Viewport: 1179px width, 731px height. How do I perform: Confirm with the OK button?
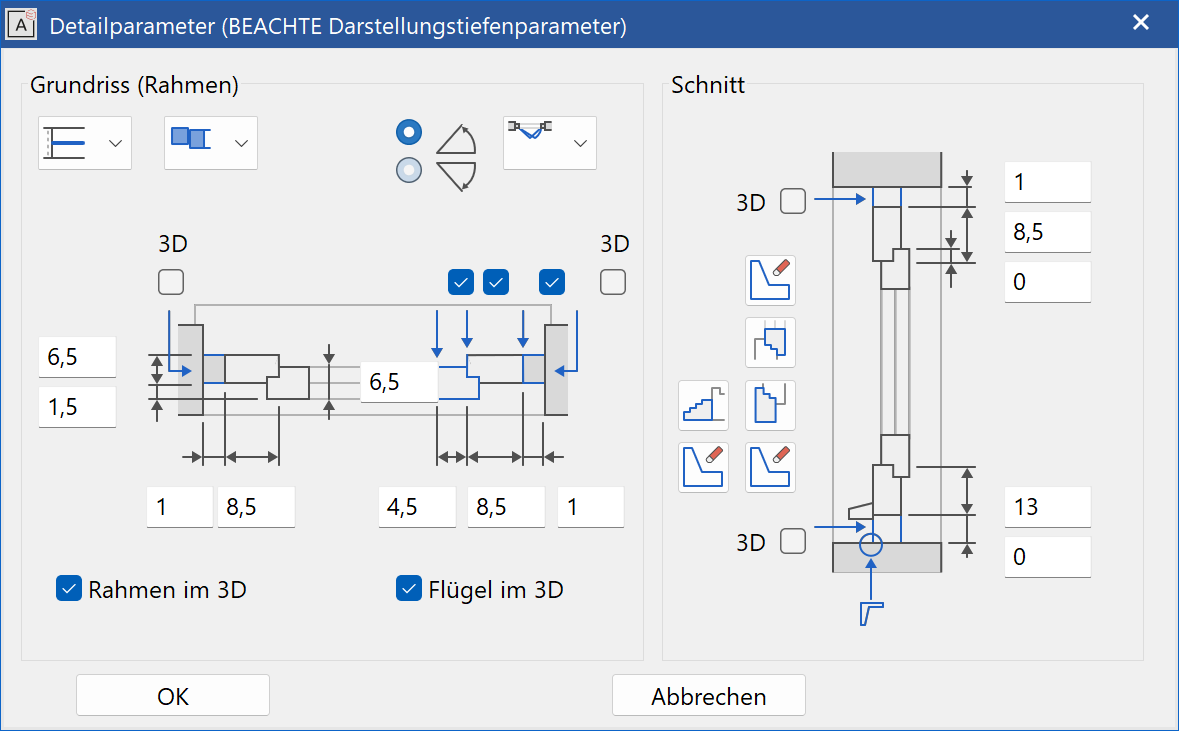point(173,696)
